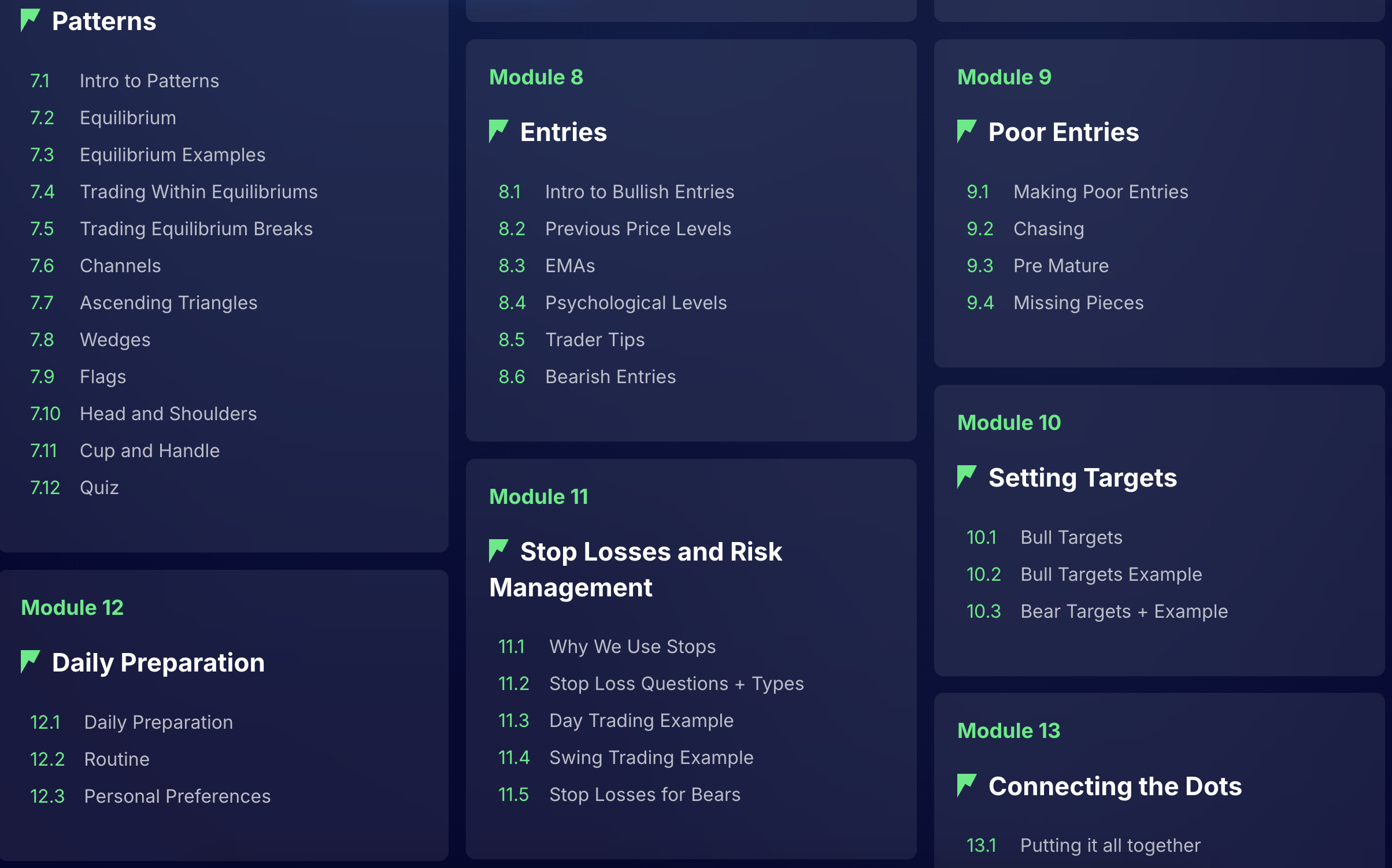Click the flag icon next to Daily Preparation heading
1392x868 pixels.
(30, 662)
